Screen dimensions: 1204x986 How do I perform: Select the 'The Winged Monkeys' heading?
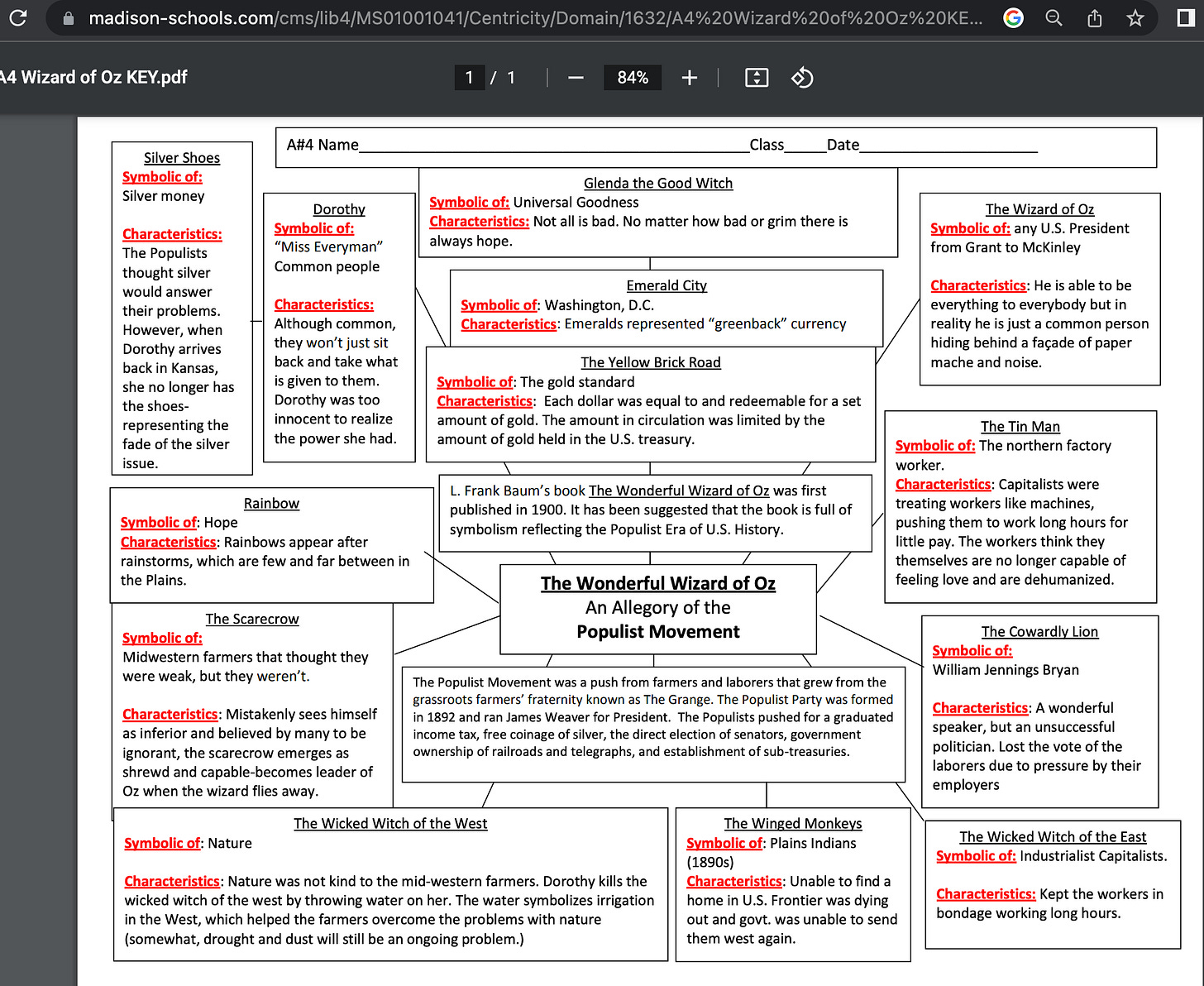[x=793, y=824]
